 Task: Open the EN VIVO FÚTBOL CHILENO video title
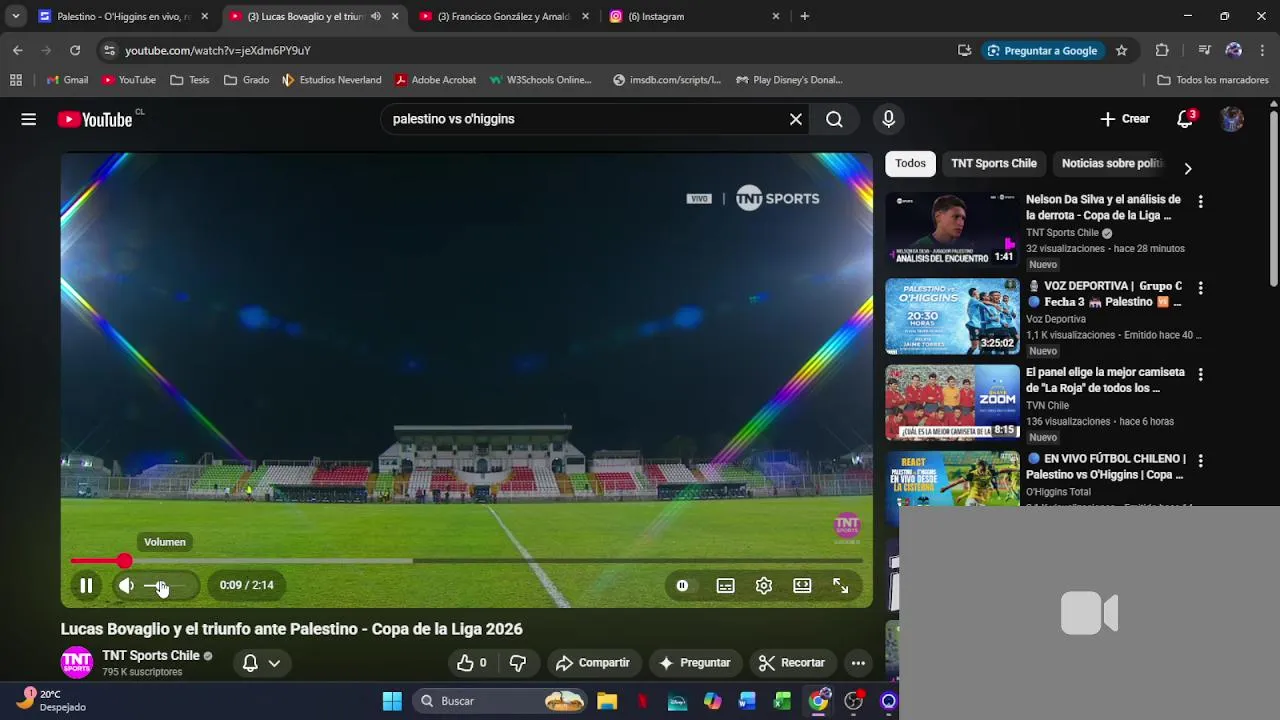click(x=1106, y=467)
